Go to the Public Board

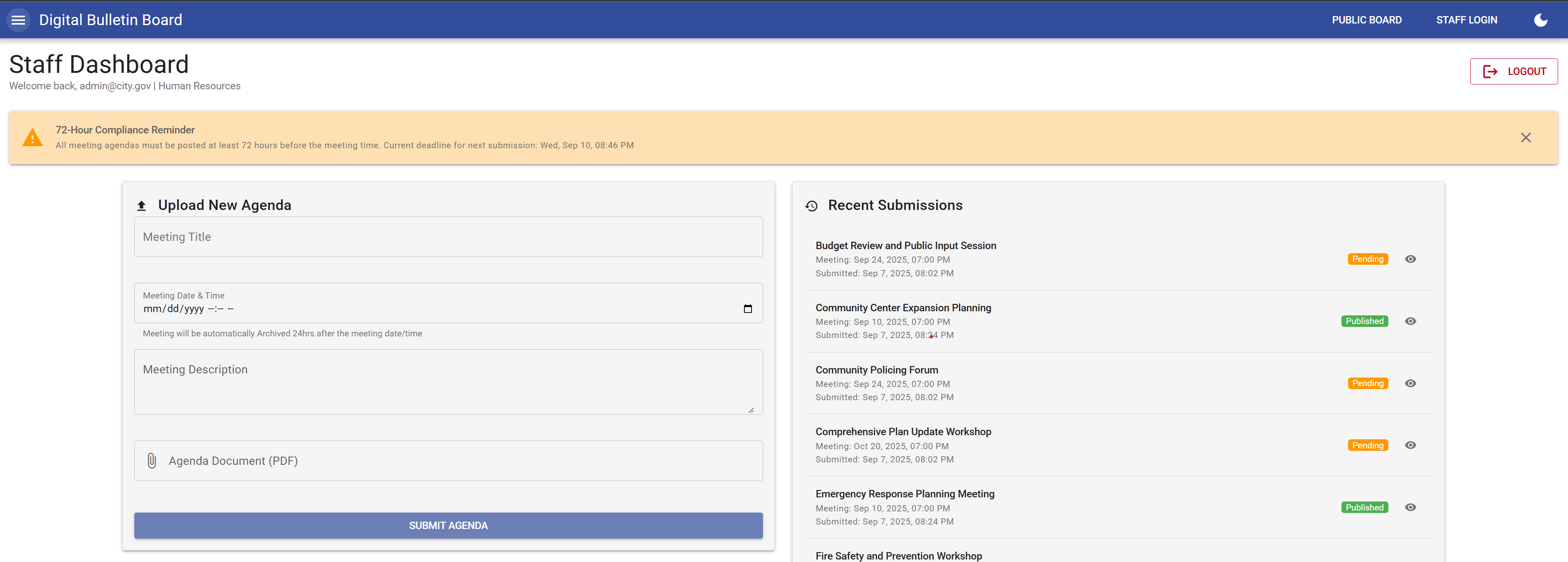click(1366, 20)
